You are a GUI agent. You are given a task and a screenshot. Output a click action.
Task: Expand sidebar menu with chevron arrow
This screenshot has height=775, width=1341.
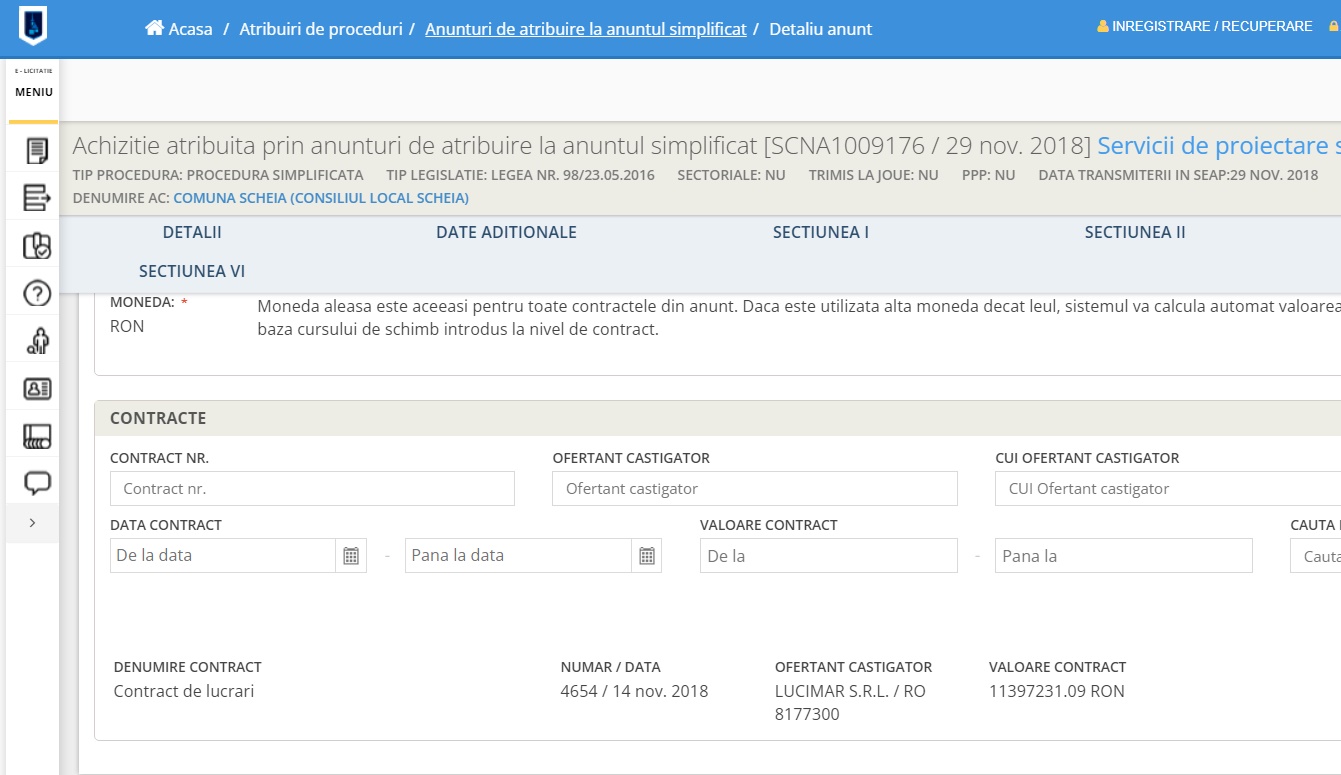[x=33, y=523]
